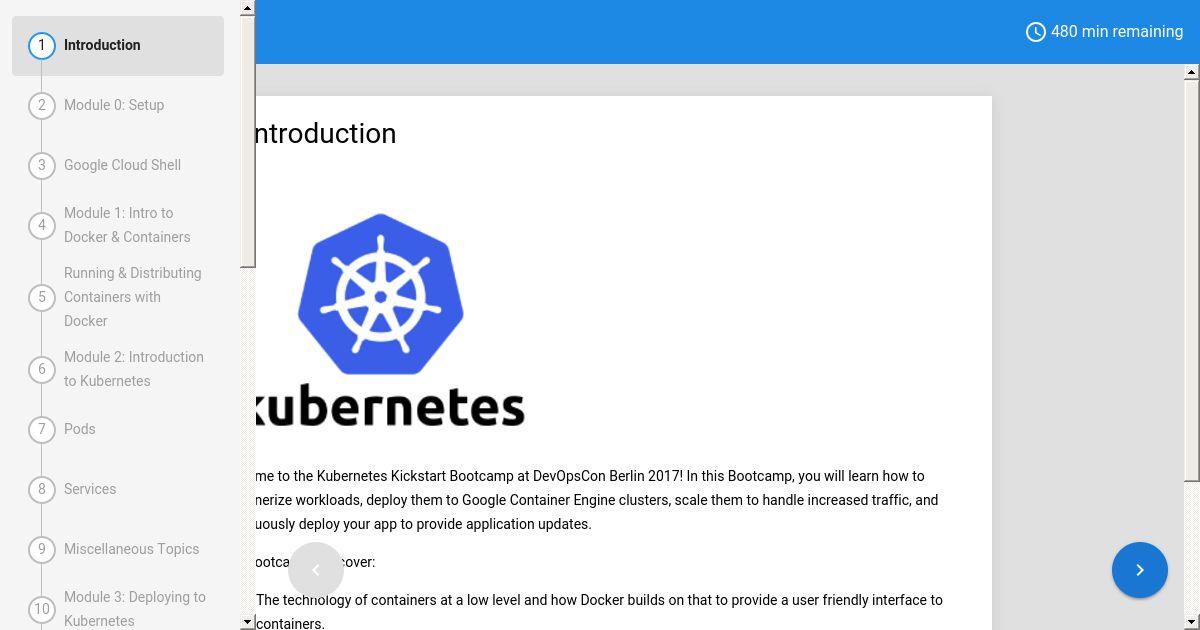Open Miscellaneous Topics step
The width and height of the screenshot is (1200, 630).
coord(118,549)
